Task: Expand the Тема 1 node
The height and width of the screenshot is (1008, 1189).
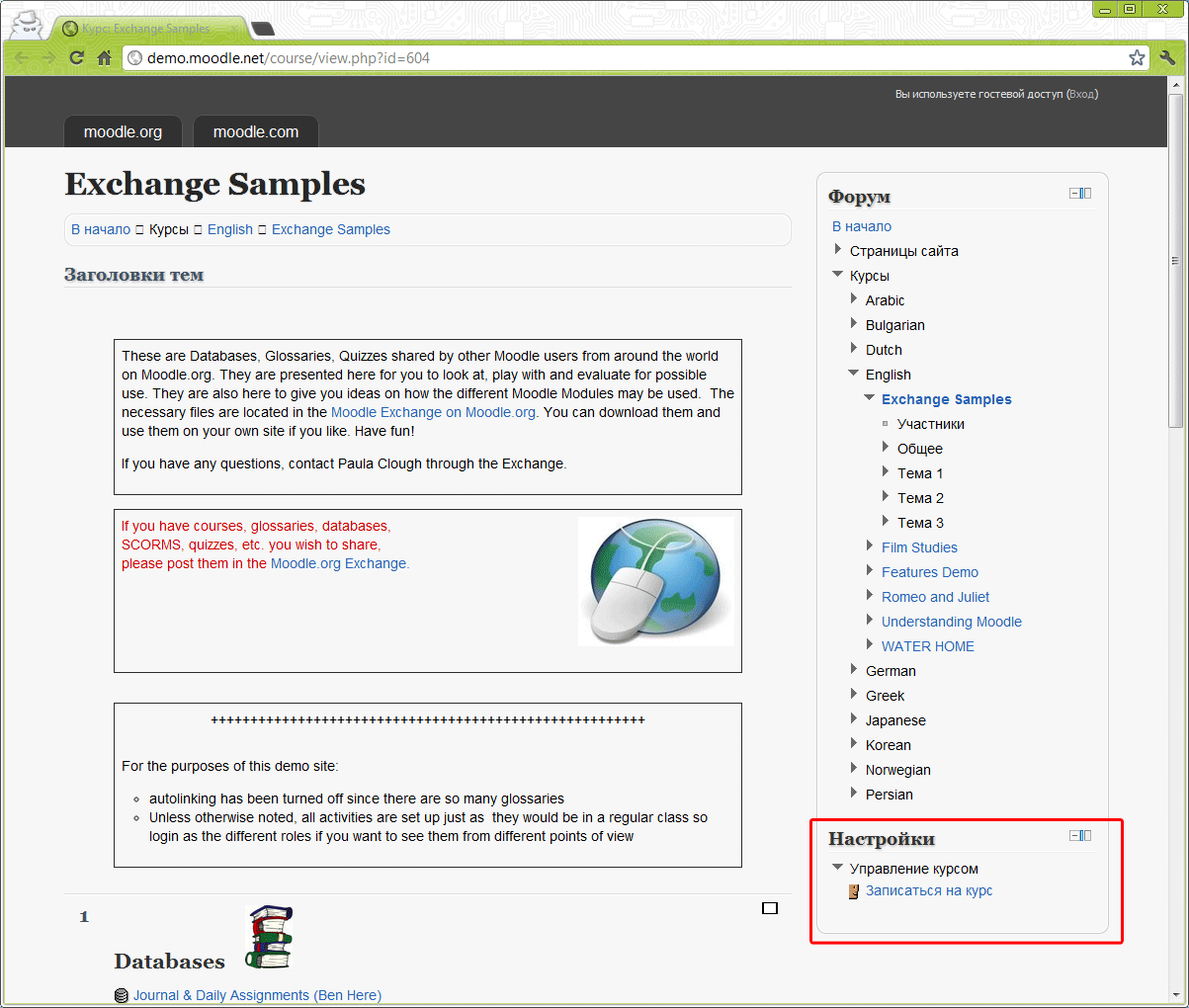Action: pyautogui.click(x=886, y=472)
